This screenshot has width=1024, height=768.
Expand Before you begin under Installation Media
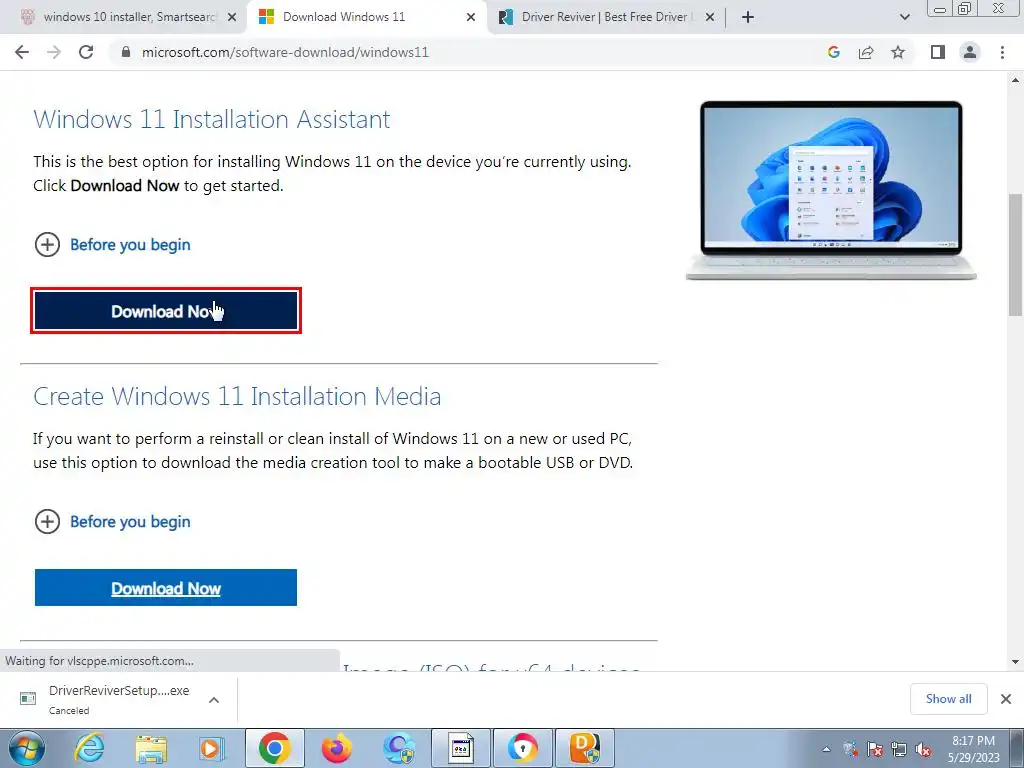pos(112,522)
